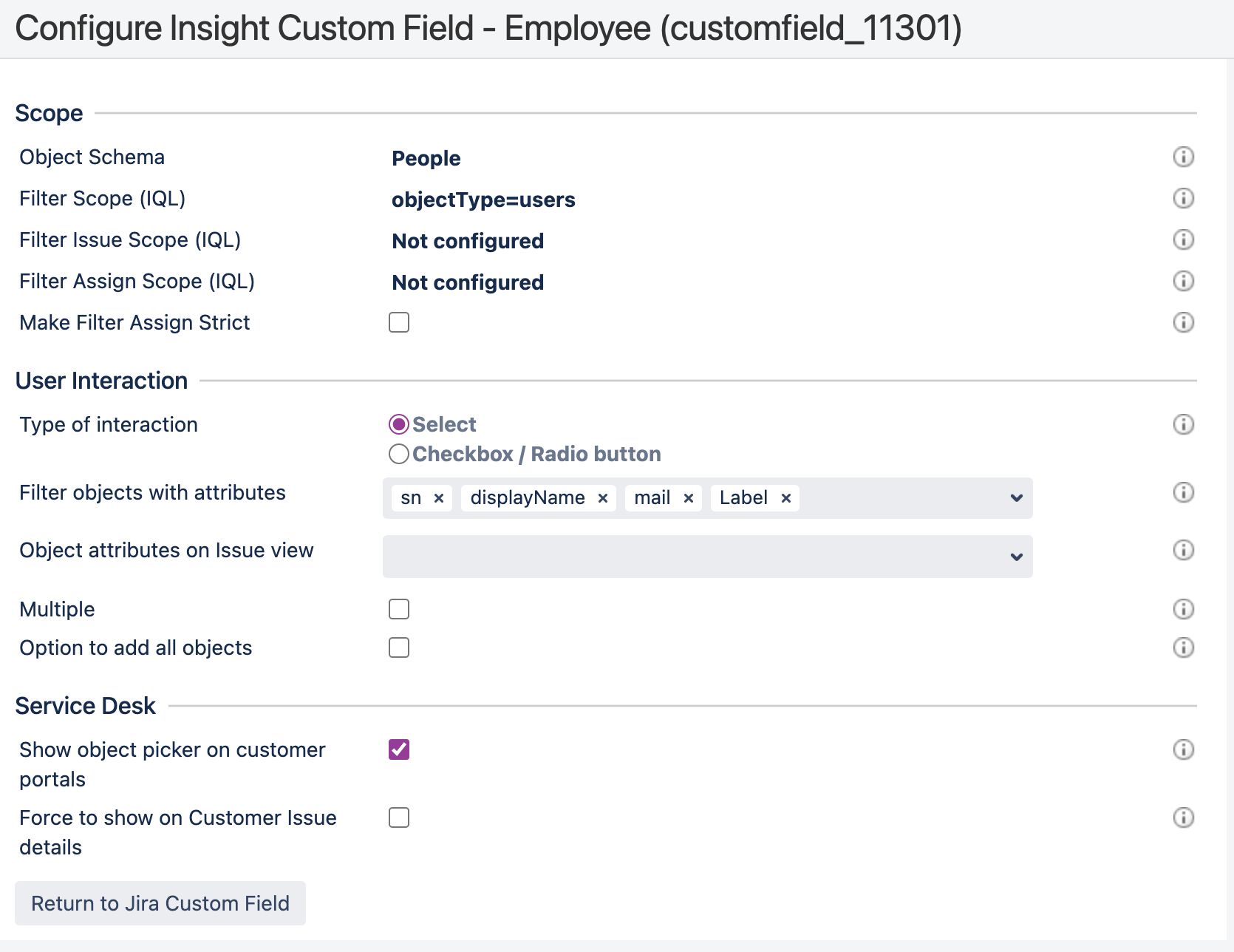Choose the Select interaction radio button
Viewport: 1234px width, 952px height.
pyautogui.click(x=399, y=424)
